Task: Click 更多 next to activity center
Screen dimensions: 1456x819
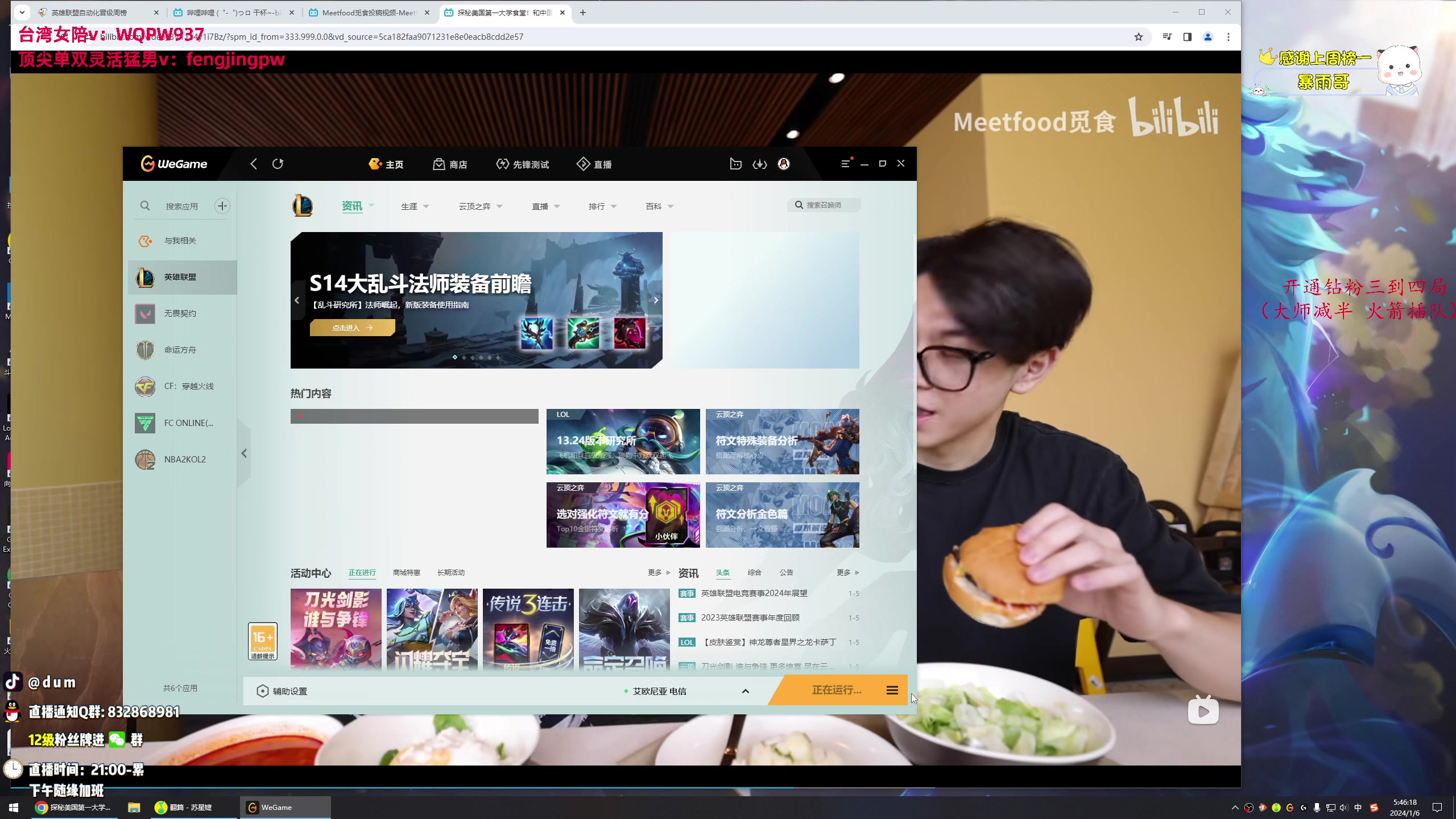Action: [659, 573]
